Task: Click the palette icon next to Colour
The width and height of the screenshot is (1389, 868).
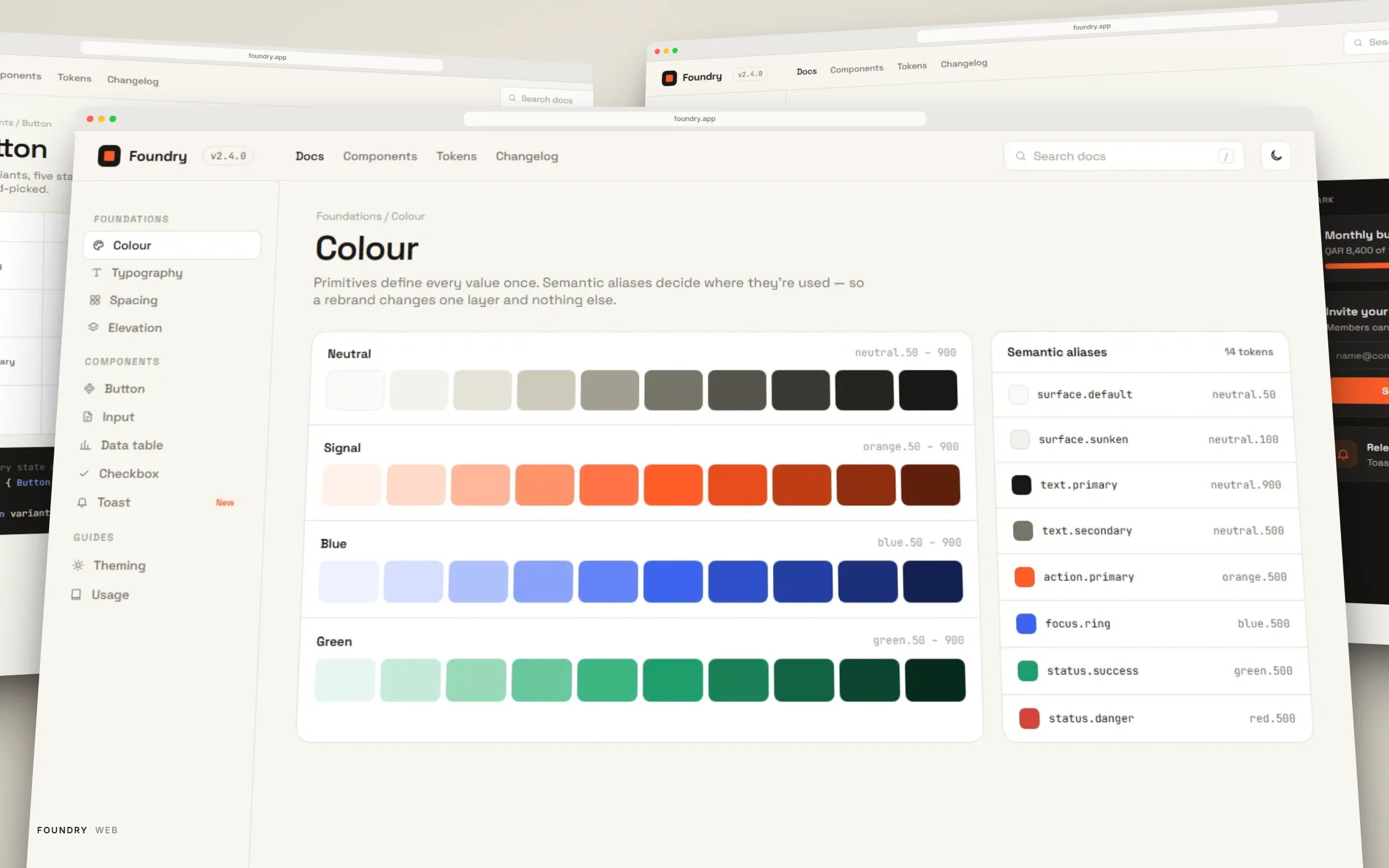Action: click(98, 245)
